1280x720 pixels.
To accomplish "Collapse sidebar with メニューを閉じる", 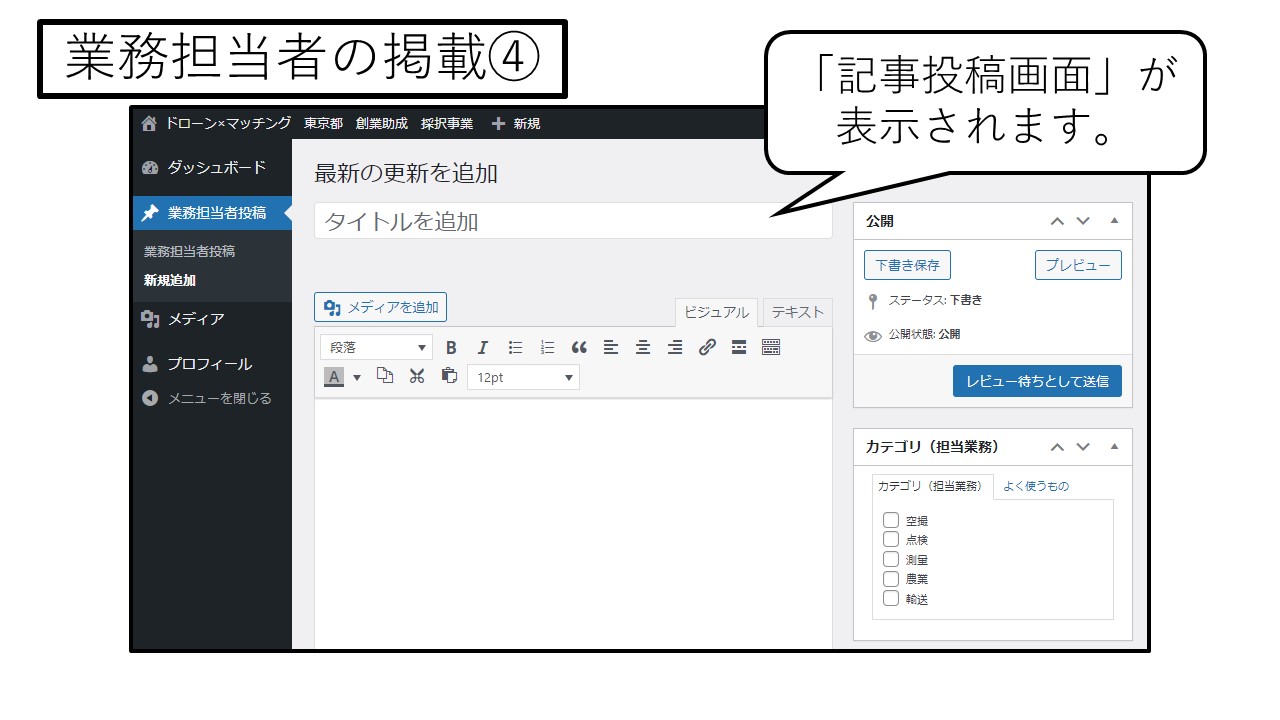I will coord(212,399).
